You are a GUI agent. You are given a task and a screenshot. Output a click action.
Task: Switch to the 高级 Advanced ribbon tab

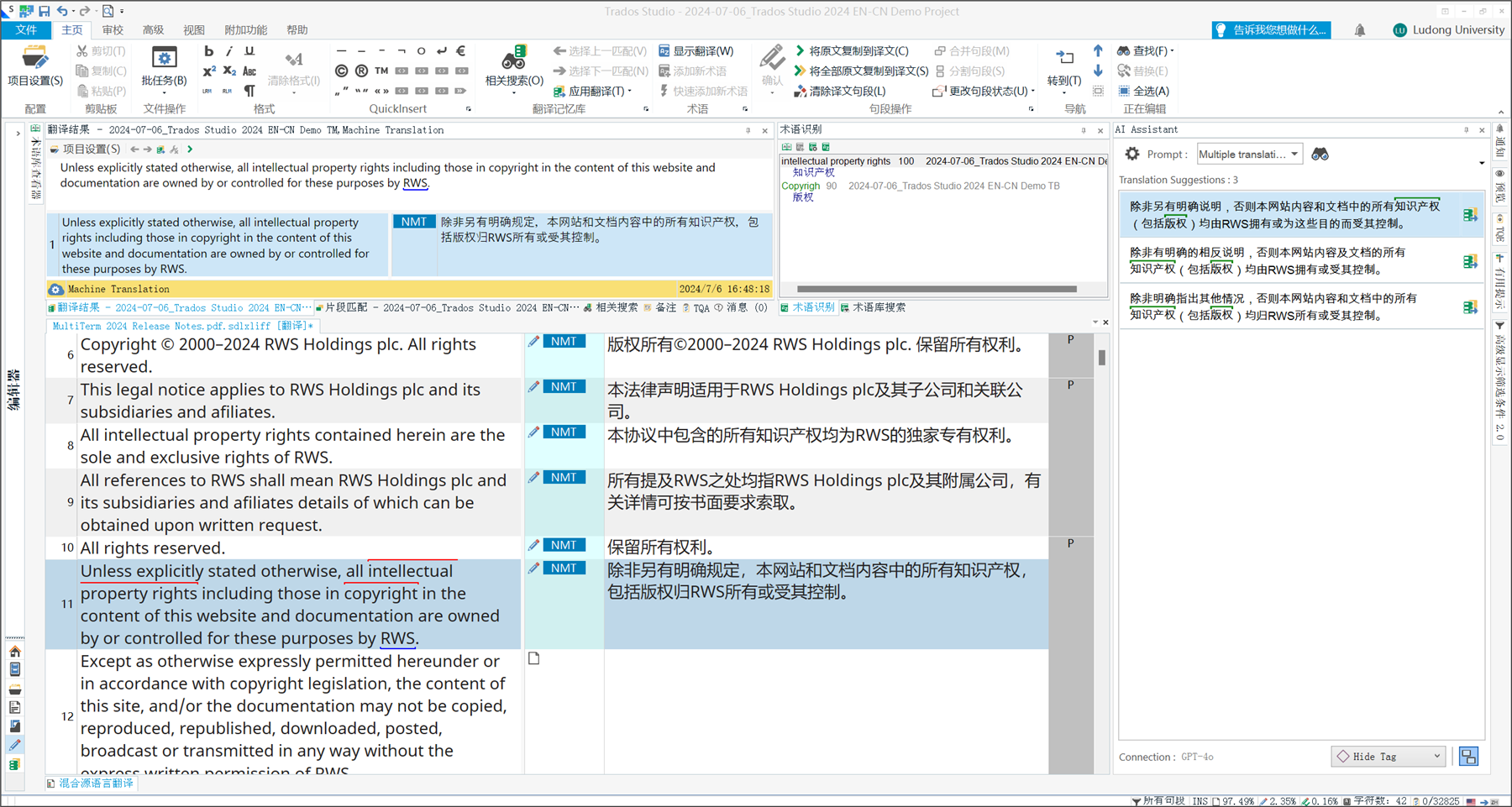(153, 30)
